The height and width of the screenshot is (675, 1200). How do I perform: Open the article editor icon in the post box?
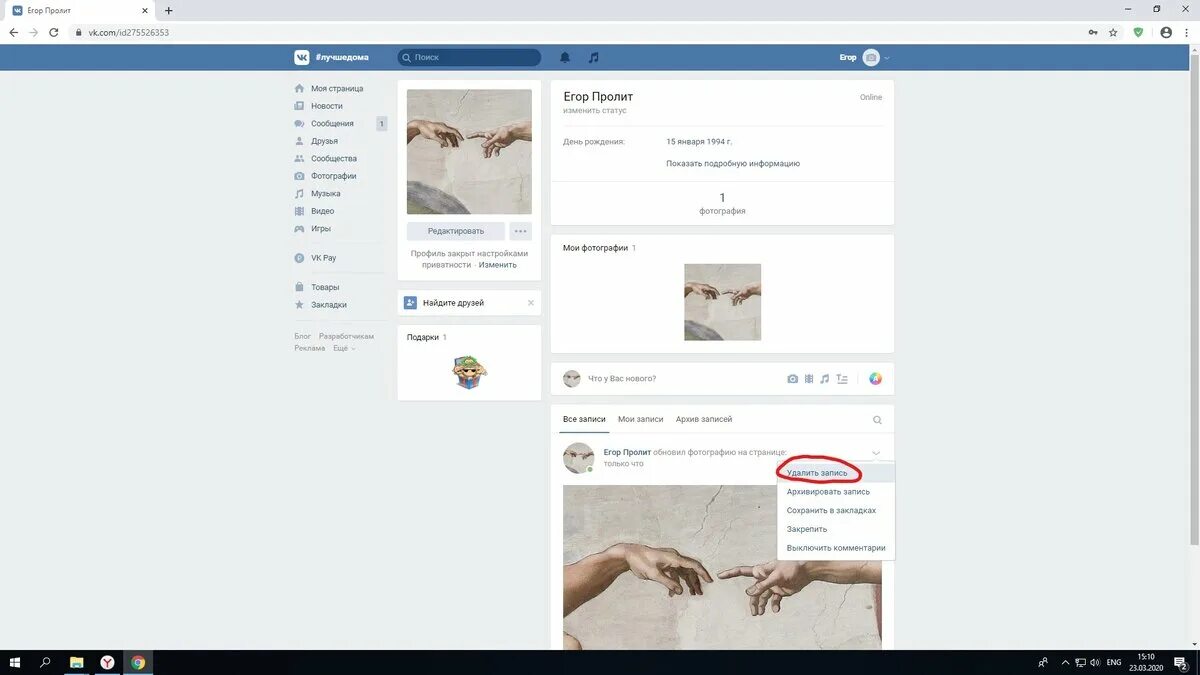(842, 379)
